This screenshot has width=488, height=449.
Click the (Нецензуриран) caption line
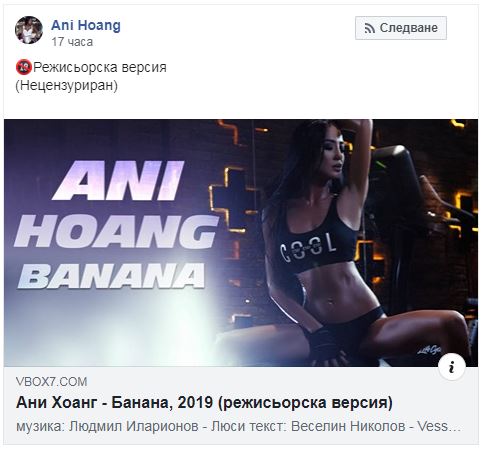[67, 86]
